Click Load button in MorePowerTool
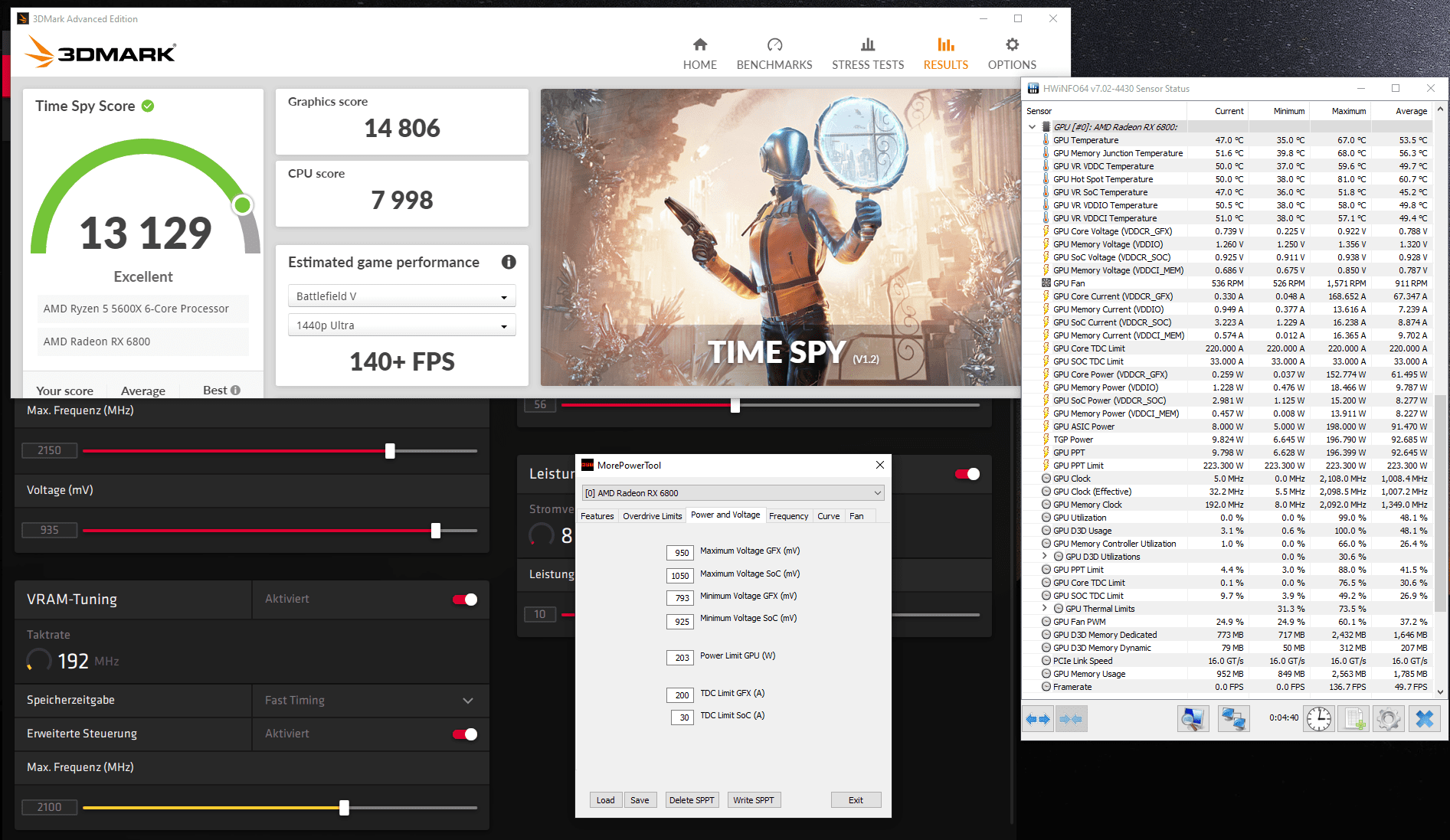1450x840 pixels. tap(605, 800)
